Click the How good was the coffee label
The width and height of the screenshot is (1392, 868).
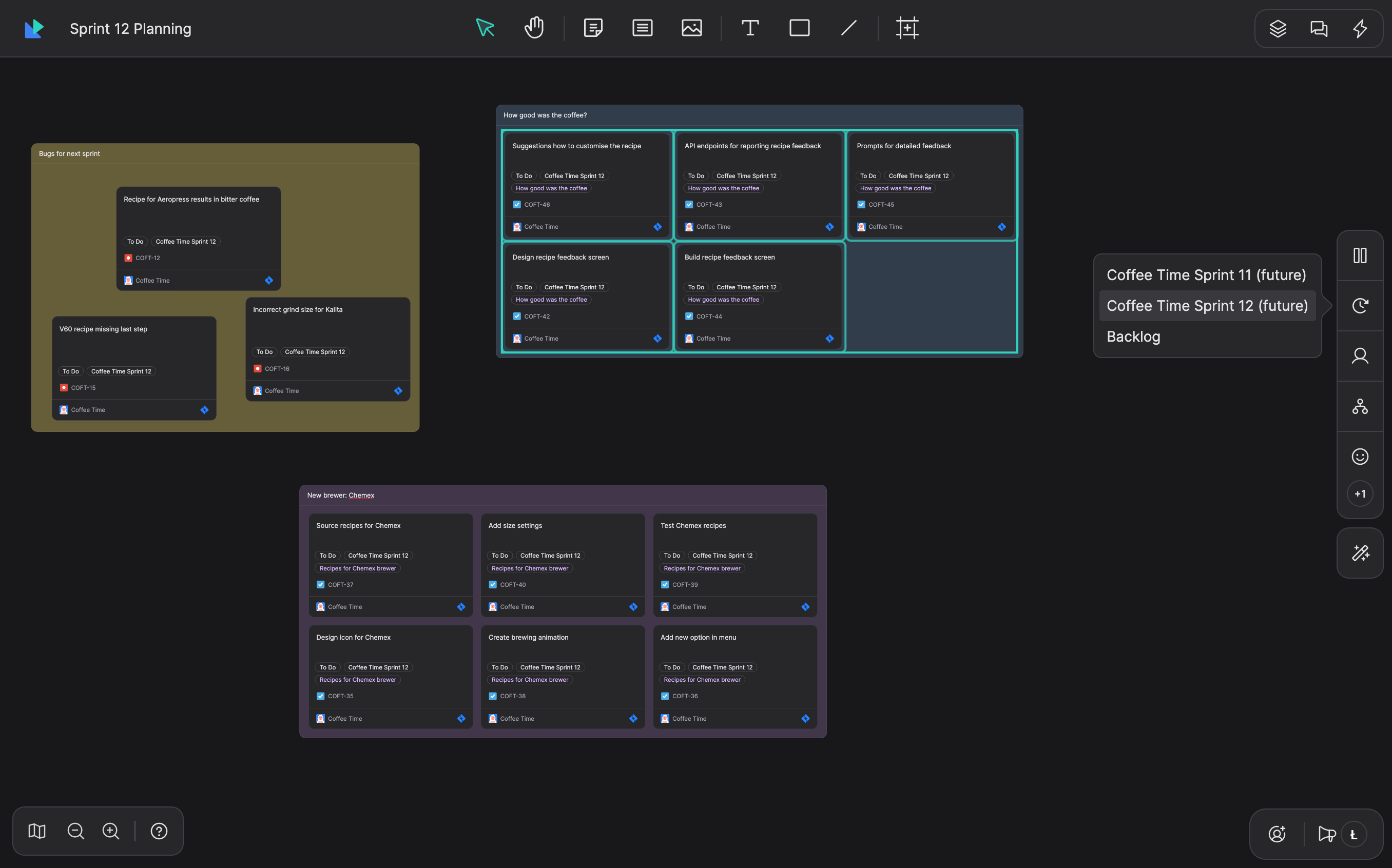coord(551,188)
